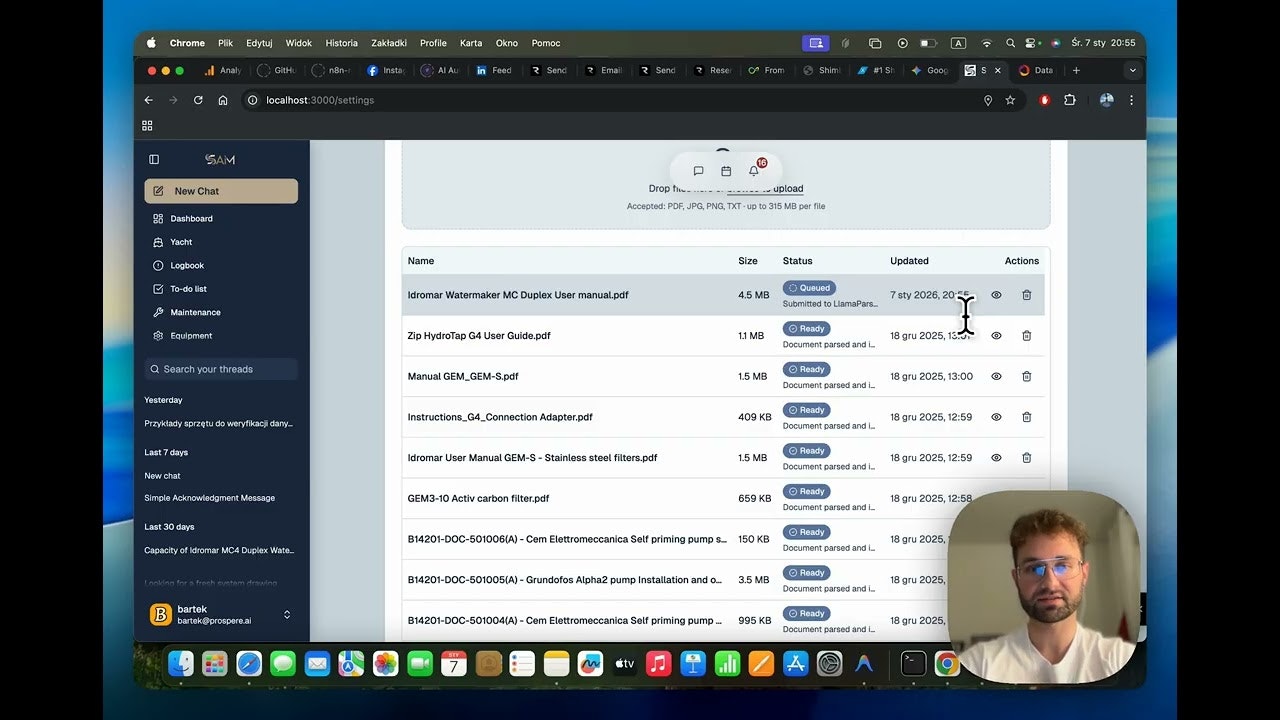Select GEM3-10 Activ carbon filter.pdf row
The image size is (1280, 720).
[723, 498]
